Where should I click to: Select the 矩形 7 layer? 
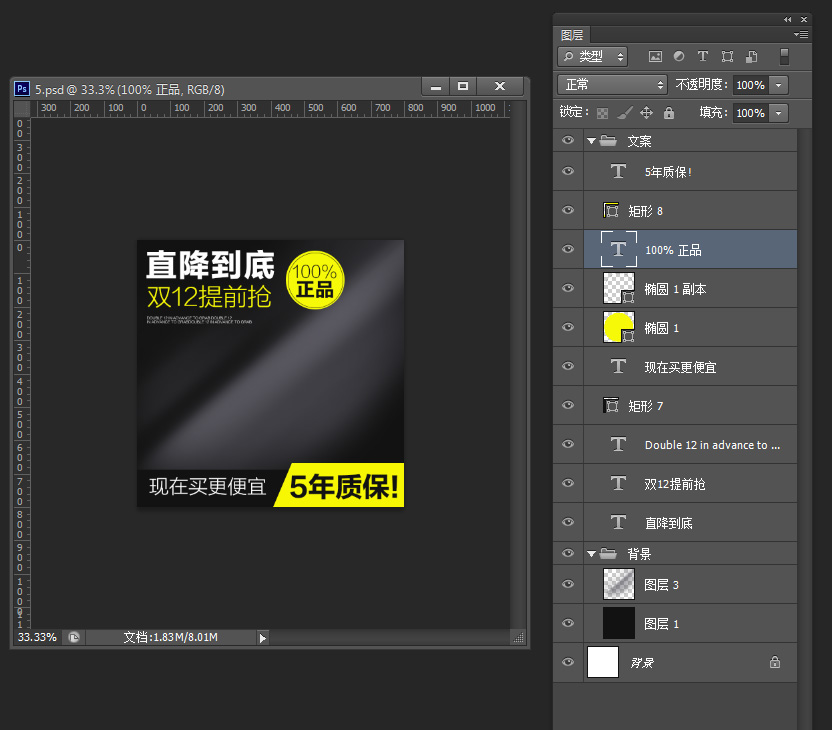(x=690, y=405)
